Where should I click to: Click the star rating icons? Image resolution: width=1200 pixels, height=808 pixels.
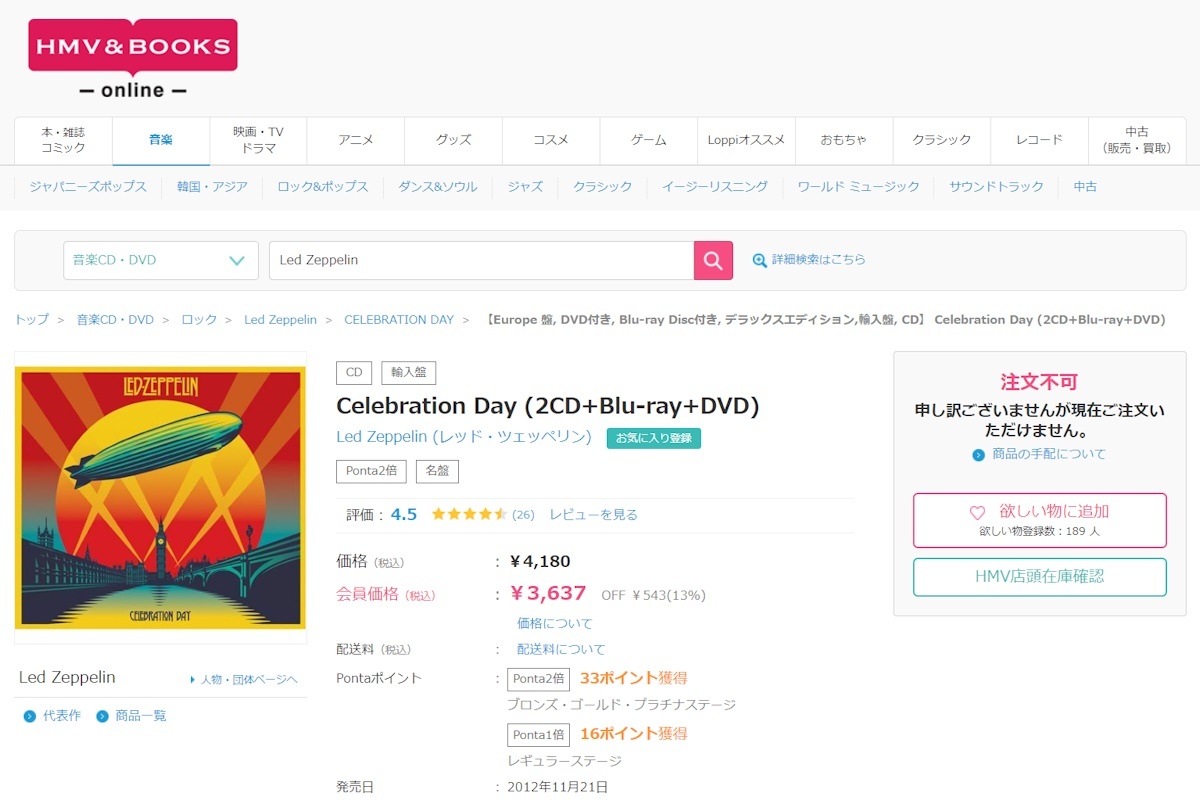pyautogui.click(x=469, y=515)
